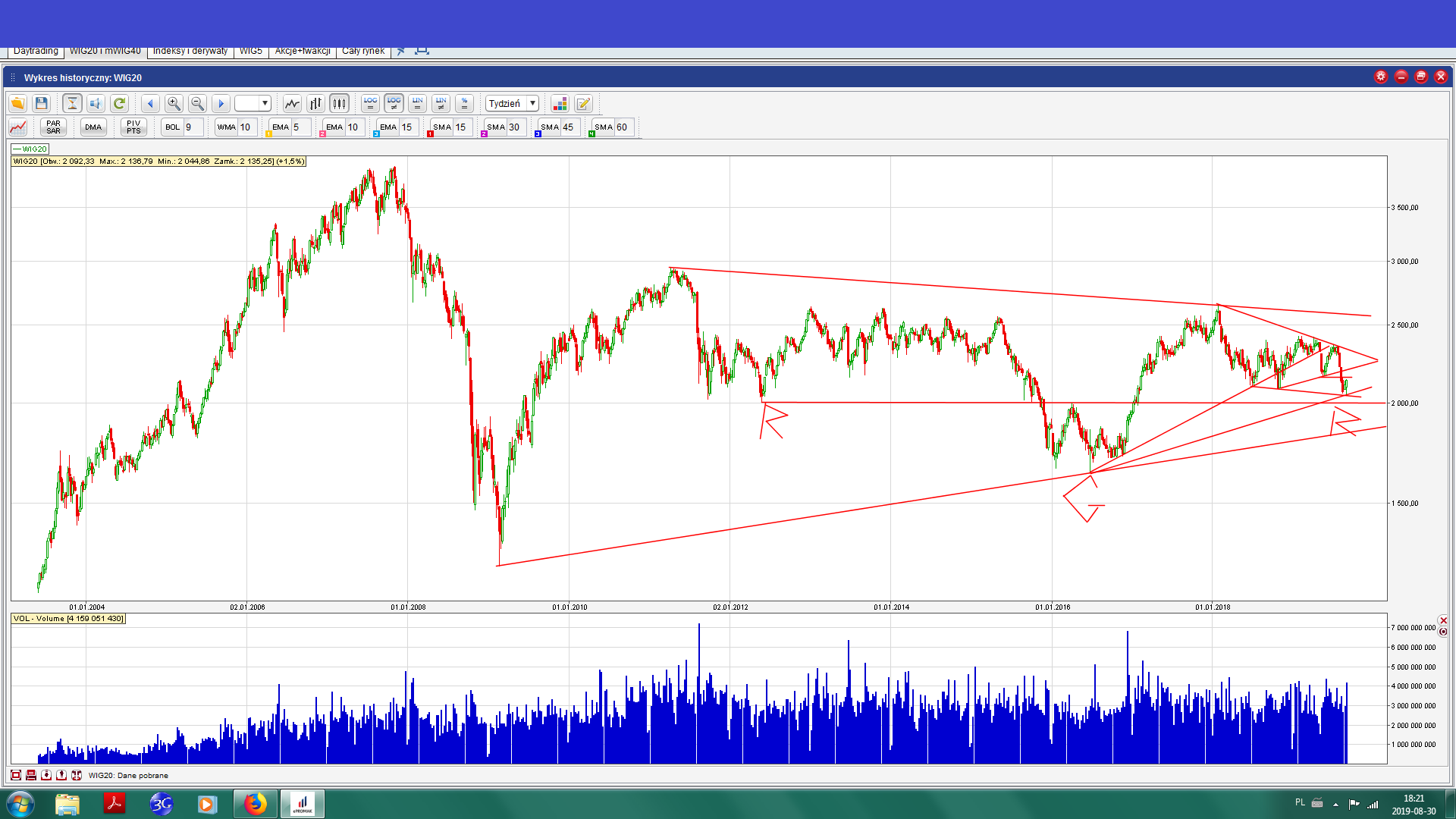Viewport: 1456px width, 819px height.
Task: Switch to the Cały rynek tab
Action: tap(362, 51)
